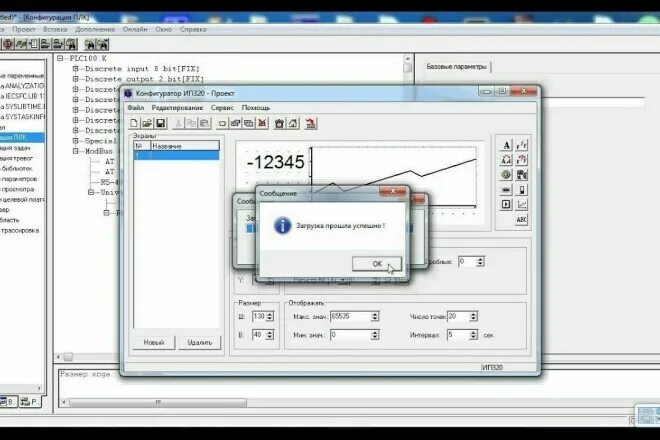Select the ABC tool in element palette
660x440 pixels.
click(521, 219)
